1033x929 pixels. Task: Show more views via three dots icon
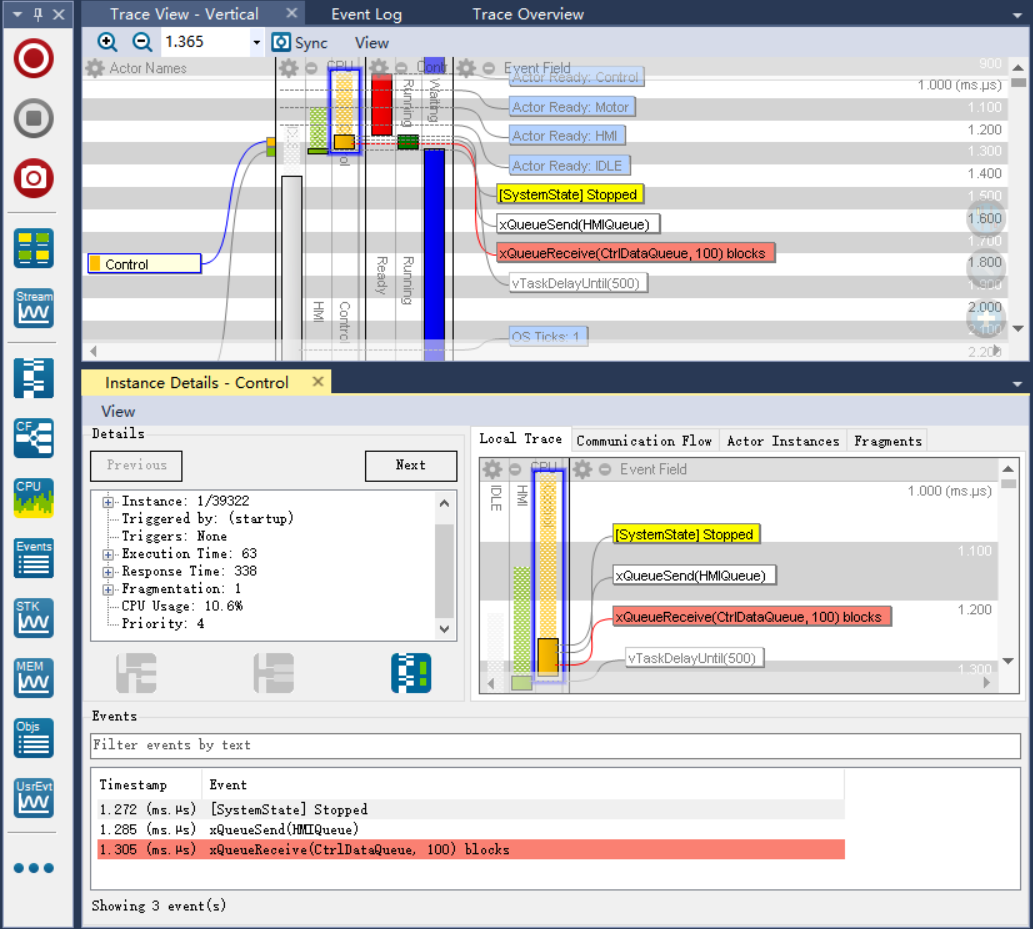point(34,868)
